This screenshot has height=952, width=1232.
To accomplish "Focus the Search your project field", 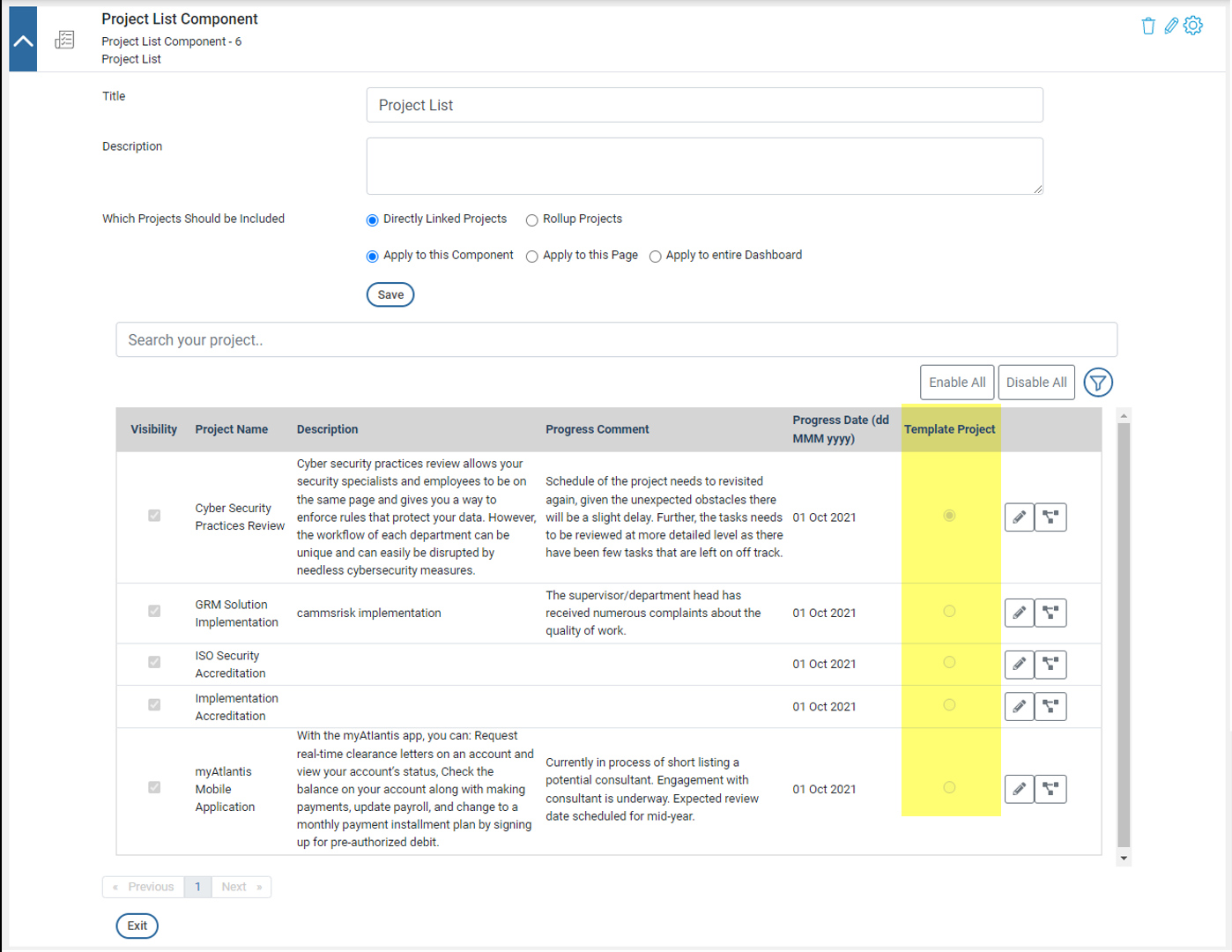I will pos(616,339).
